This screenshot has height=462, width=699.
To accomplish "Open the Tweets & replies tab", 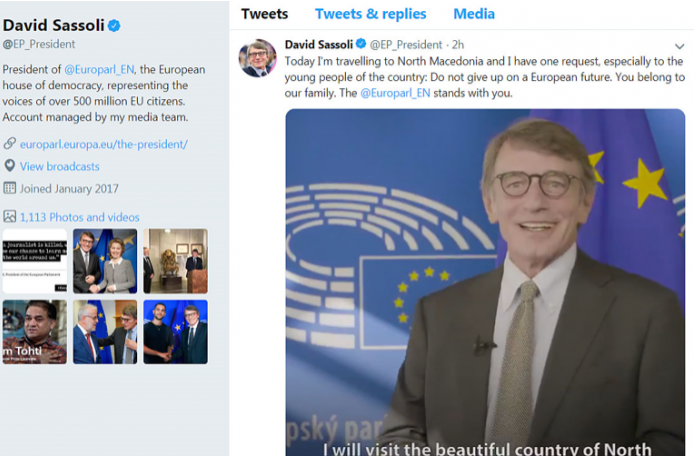I will (370, 14).
